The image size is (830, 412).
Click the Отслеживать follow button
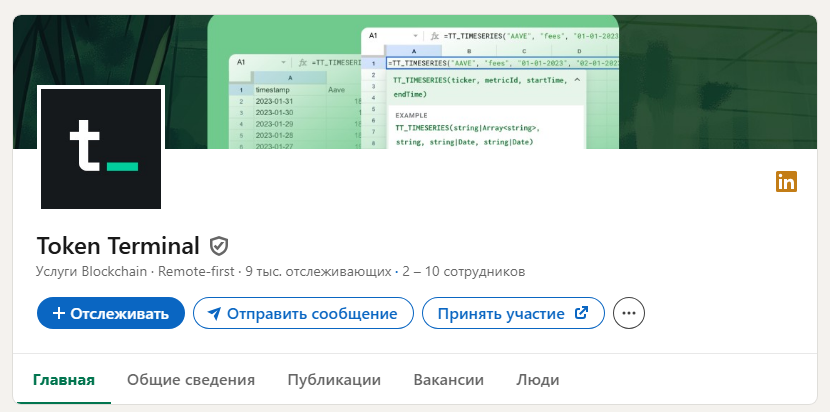pos(111,313)
